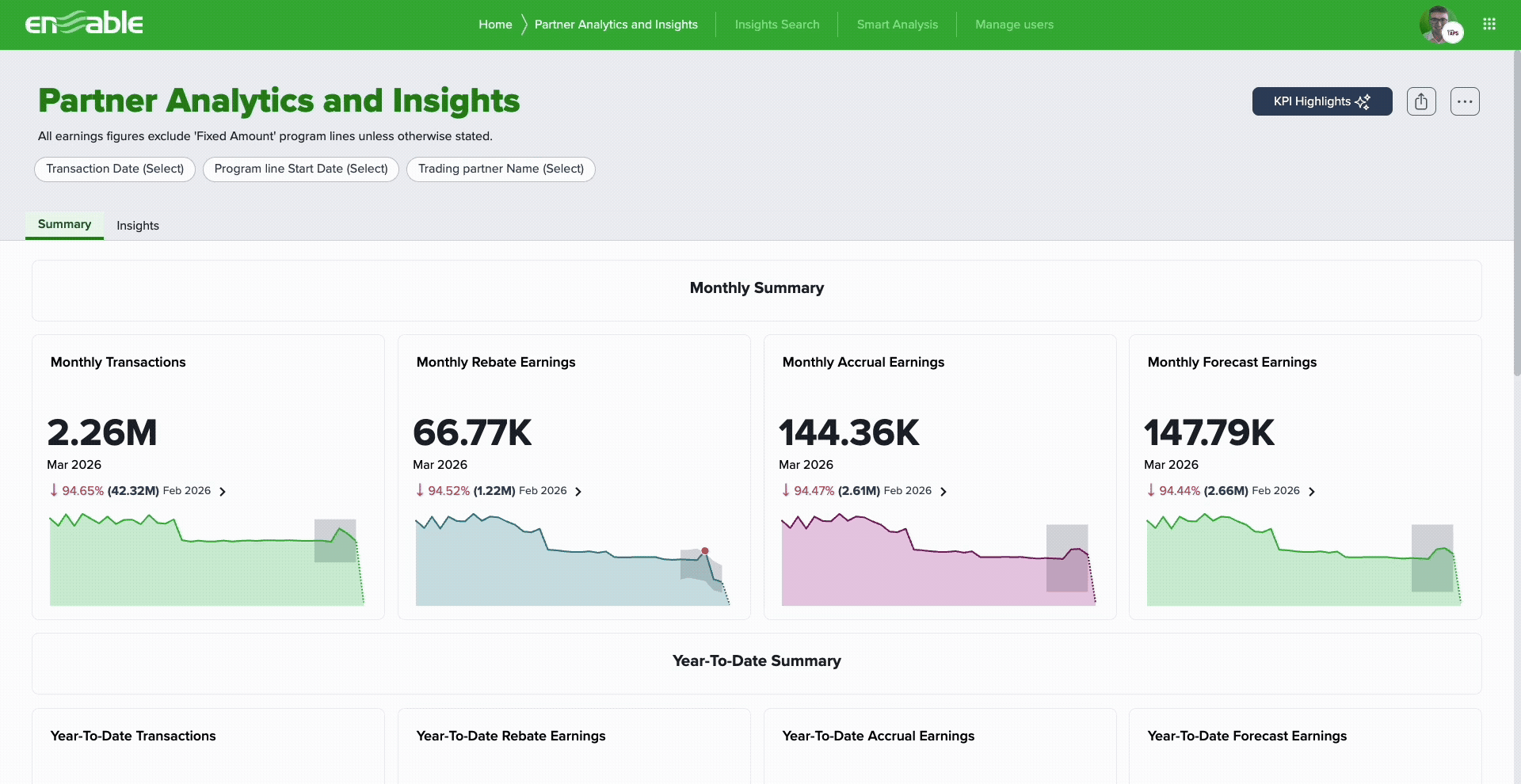Open the KPI Highlights panel

pyautogui.click(x=1321, y=101)
